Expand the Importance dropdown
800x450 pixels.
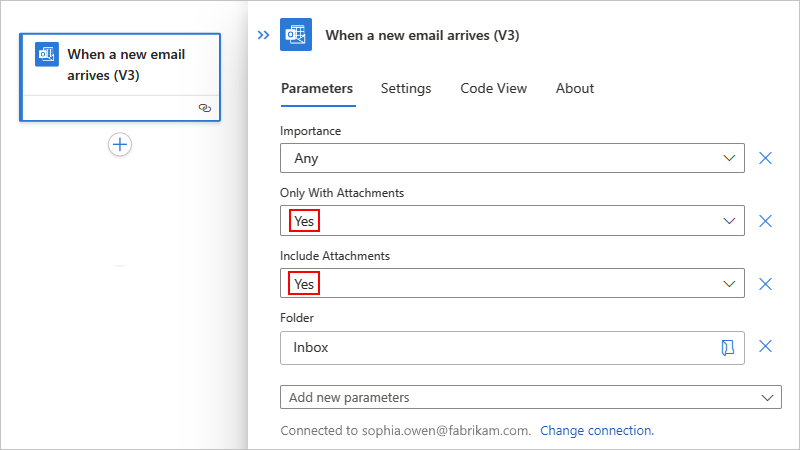tap(729, 158)
